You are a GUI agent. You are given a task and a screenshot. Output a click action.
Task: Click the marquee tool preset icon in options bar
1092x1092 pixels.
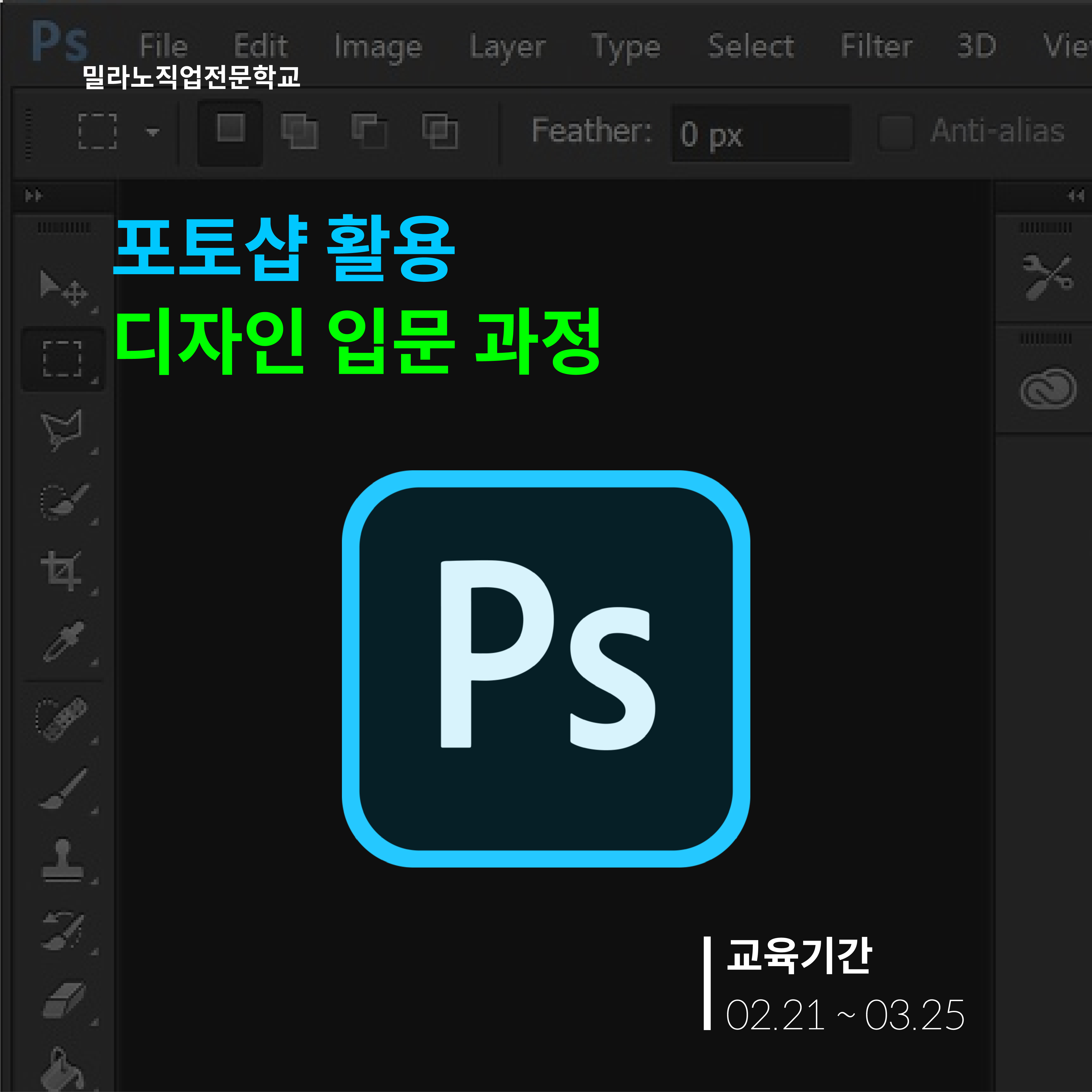[x=97, y=131]
